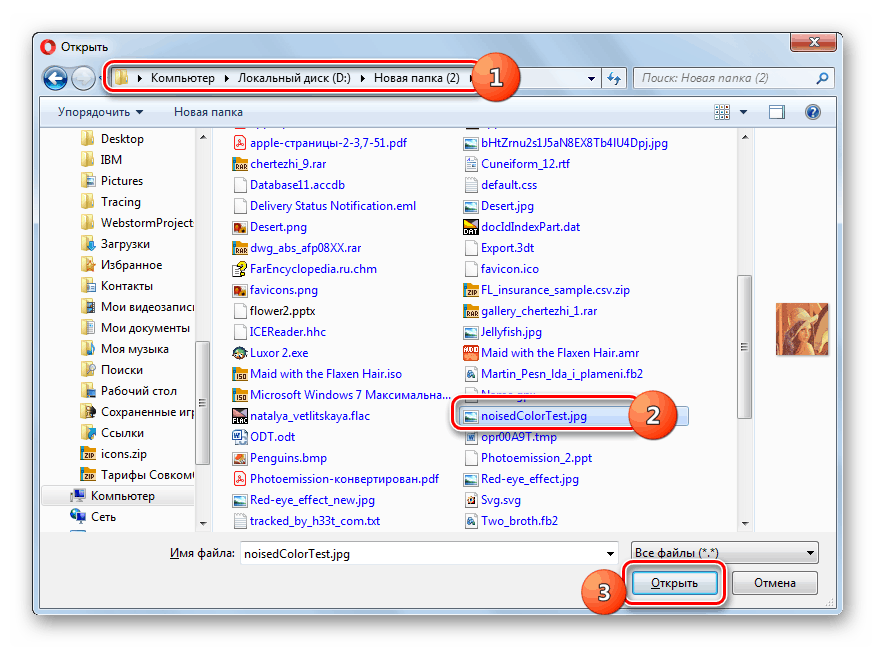Image resolution: width=876 pixels, height=648 pixels.
Task: Click the Opera logo in title bar
Action: pyautogui.click(x=48, y=47)
